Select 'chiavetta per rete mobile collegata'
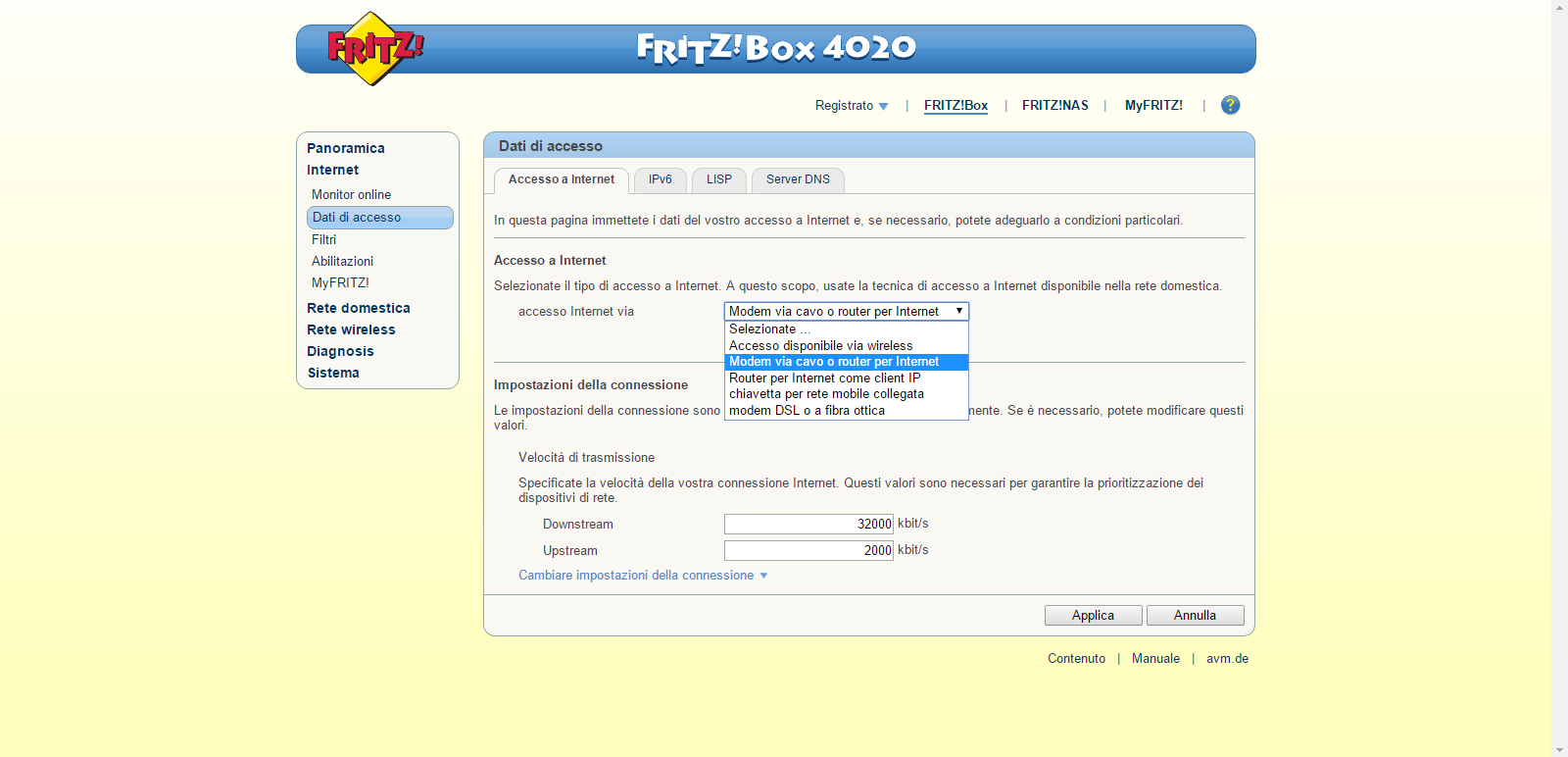 coord(826,394)
